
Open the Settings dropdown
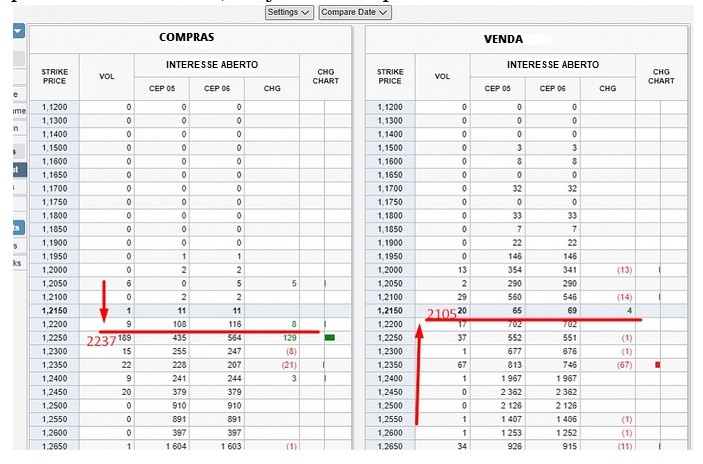coord(290,12)
